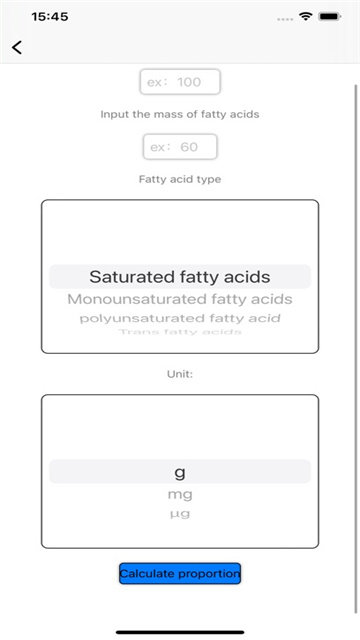Tap the 'Fatty acid type' label
The image size is (360, 640).
(x=180, y=179)
